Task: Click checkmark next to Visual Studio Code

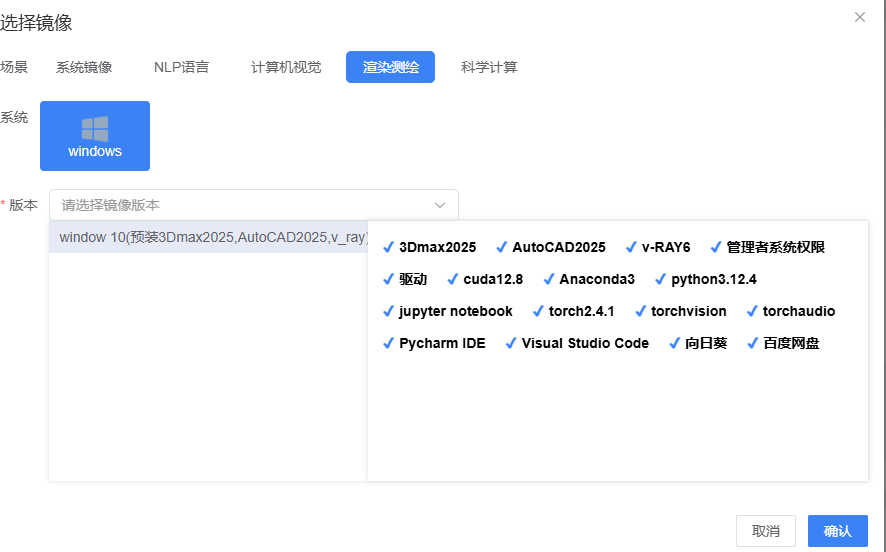Action: point(511,343)
